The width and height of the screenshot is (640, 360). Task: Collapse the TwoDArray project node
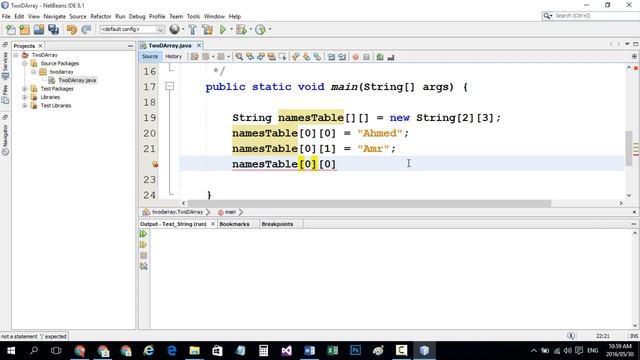click(x=16, y=55)
